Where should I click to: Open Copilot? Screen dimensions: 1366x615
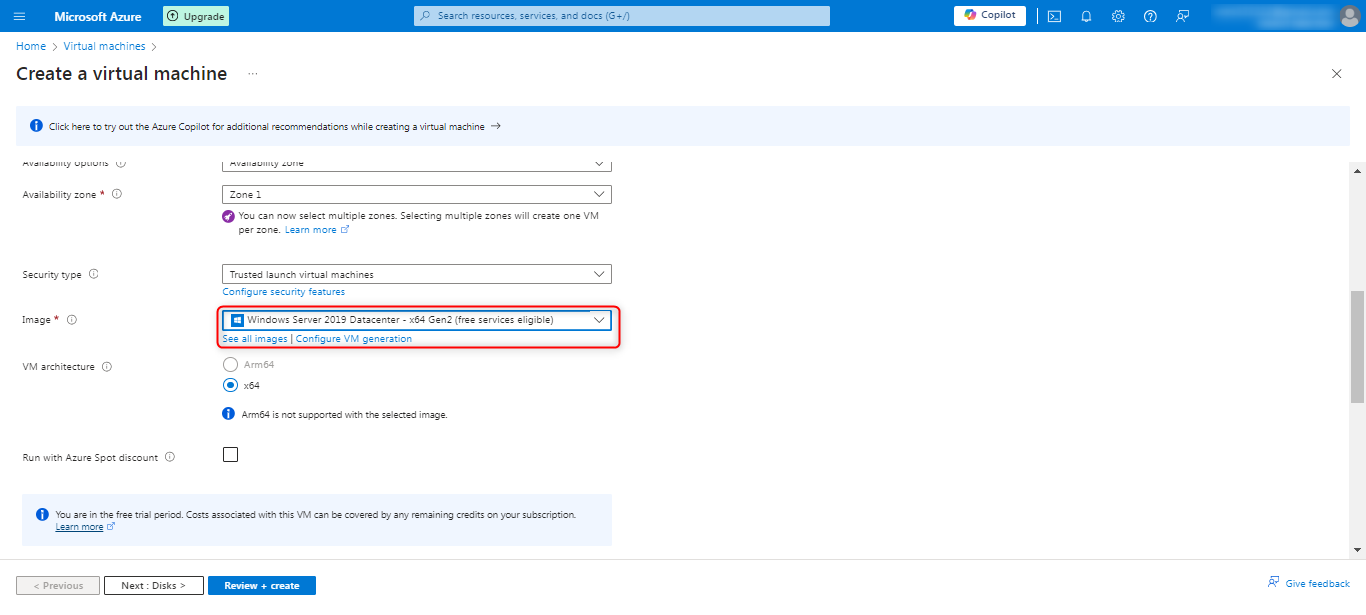coord(990,15)
